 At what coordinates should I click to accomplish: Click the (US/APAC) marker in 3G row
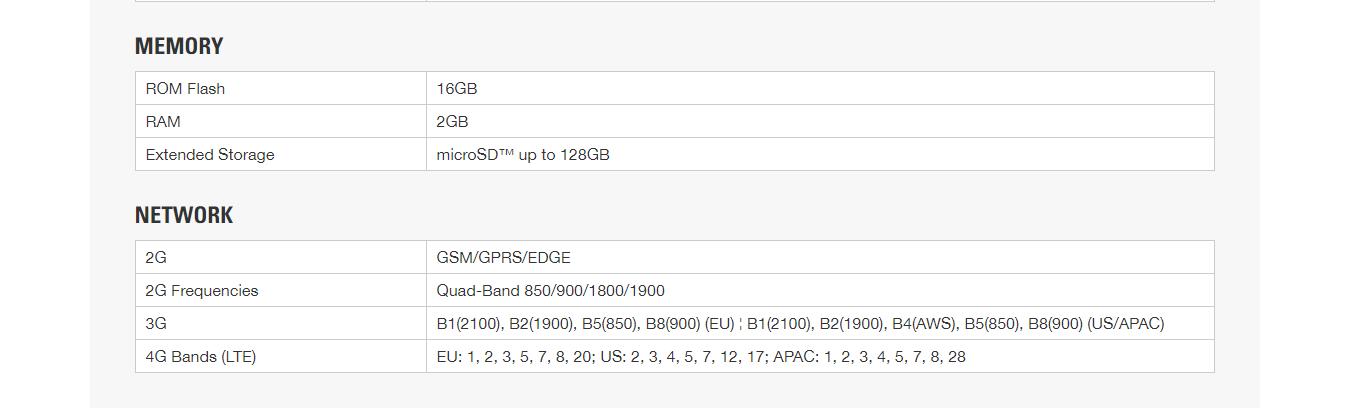(1126, 324)
